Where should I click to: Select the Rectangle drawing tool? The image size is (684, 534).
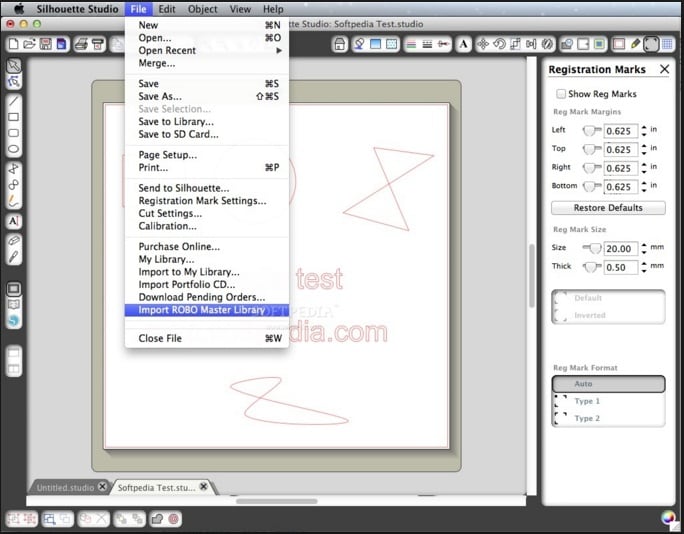(14, 117)
